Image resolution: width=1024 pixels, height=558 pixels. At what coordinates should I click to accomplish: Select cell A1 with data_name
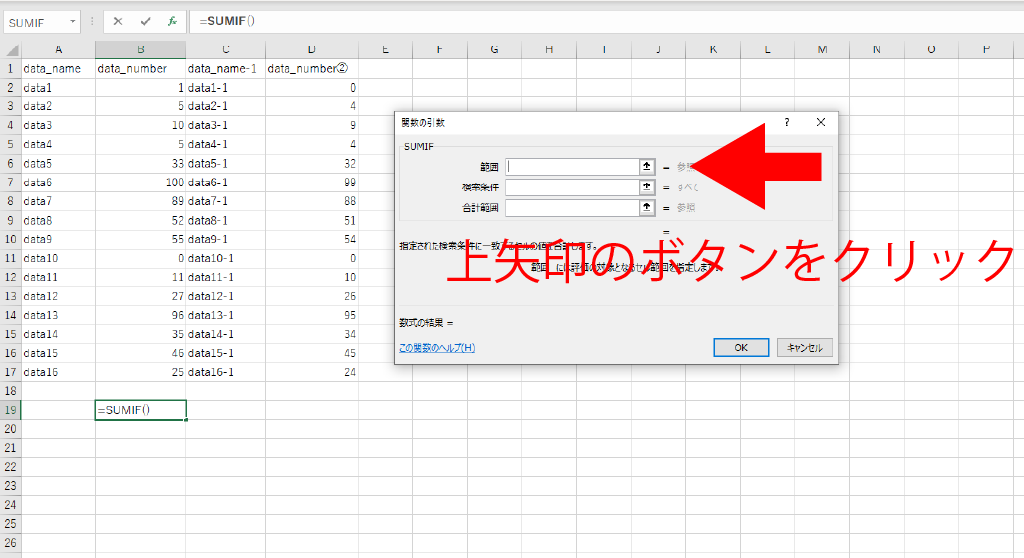(x=58, y=68)
